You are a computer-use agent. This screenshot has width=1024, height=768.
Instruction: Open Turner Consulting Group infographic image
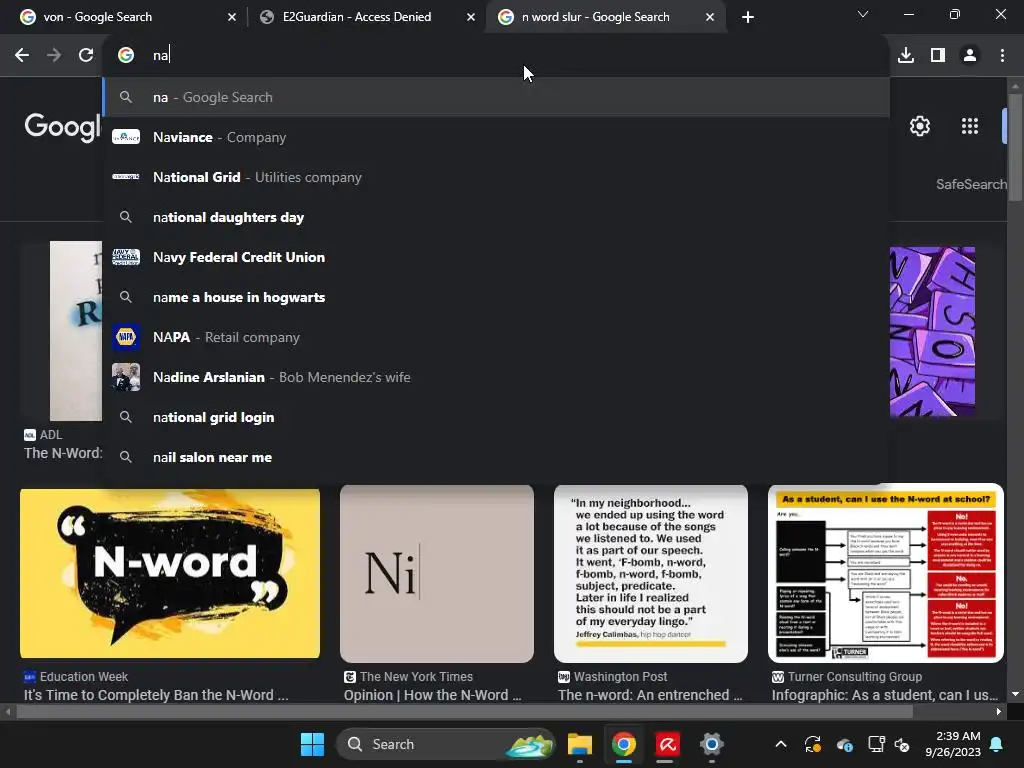pos(886,573)
